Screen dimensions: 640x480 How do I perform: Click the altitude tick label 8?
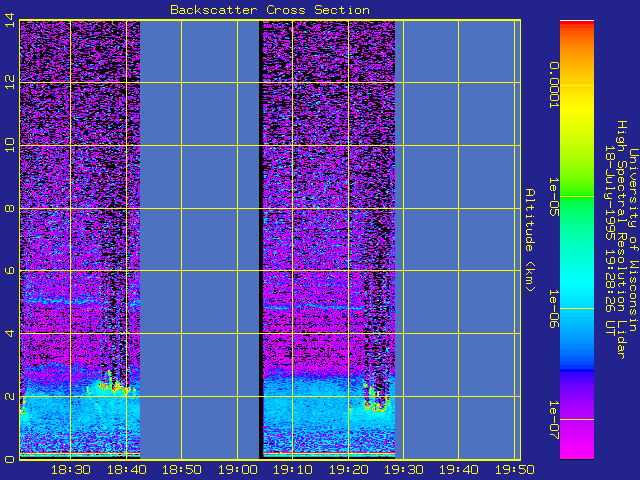pyautogui.click(x=9, y=209)
